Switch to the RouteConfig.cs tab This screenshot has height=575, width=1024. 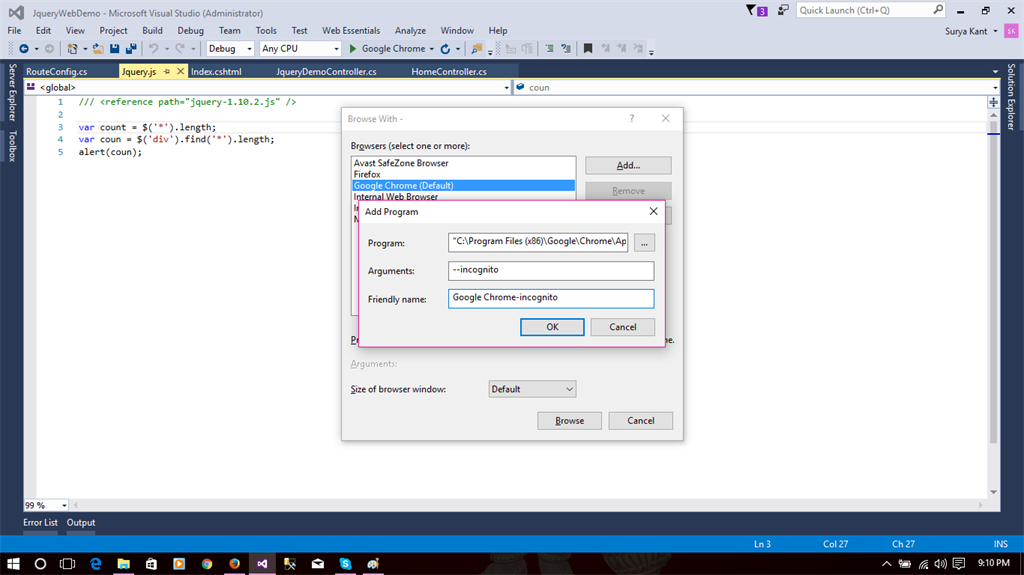(57, 71)
